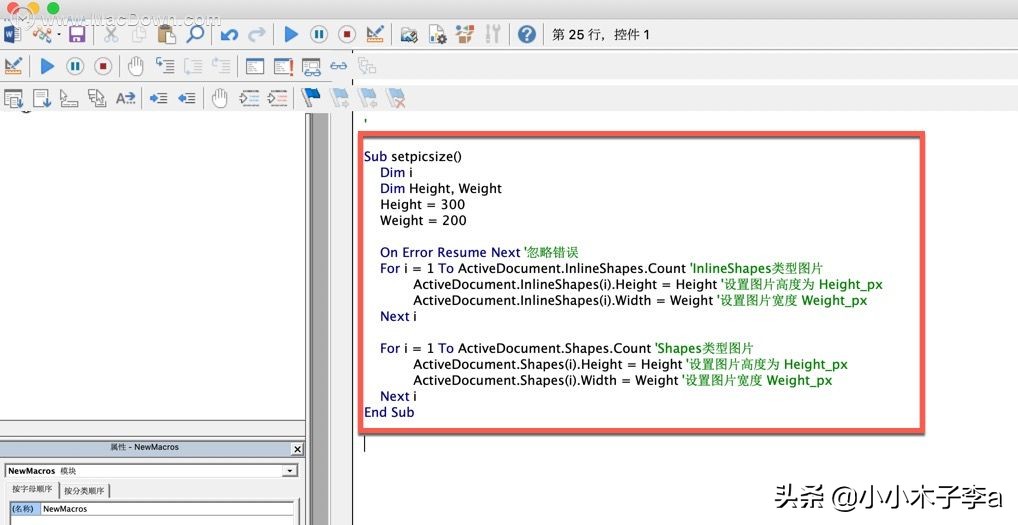Paste using the clipboard icon

(x=166, y=35)
